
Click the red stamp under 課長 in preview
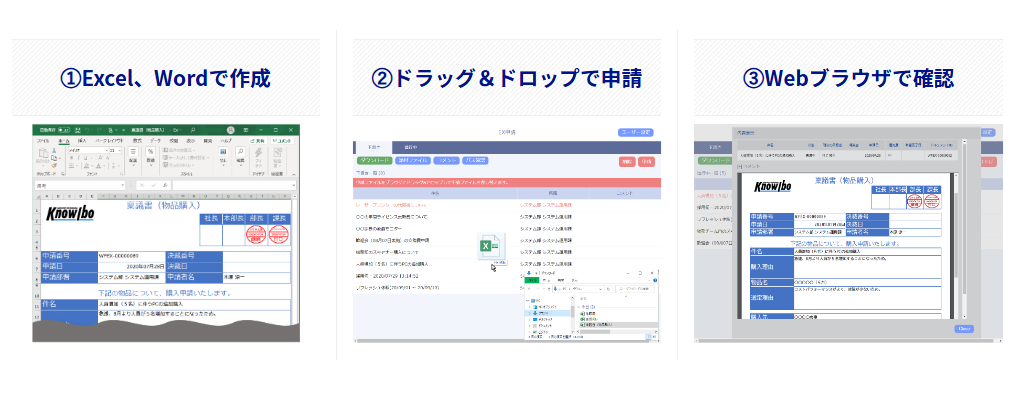(x=931, y=201)
